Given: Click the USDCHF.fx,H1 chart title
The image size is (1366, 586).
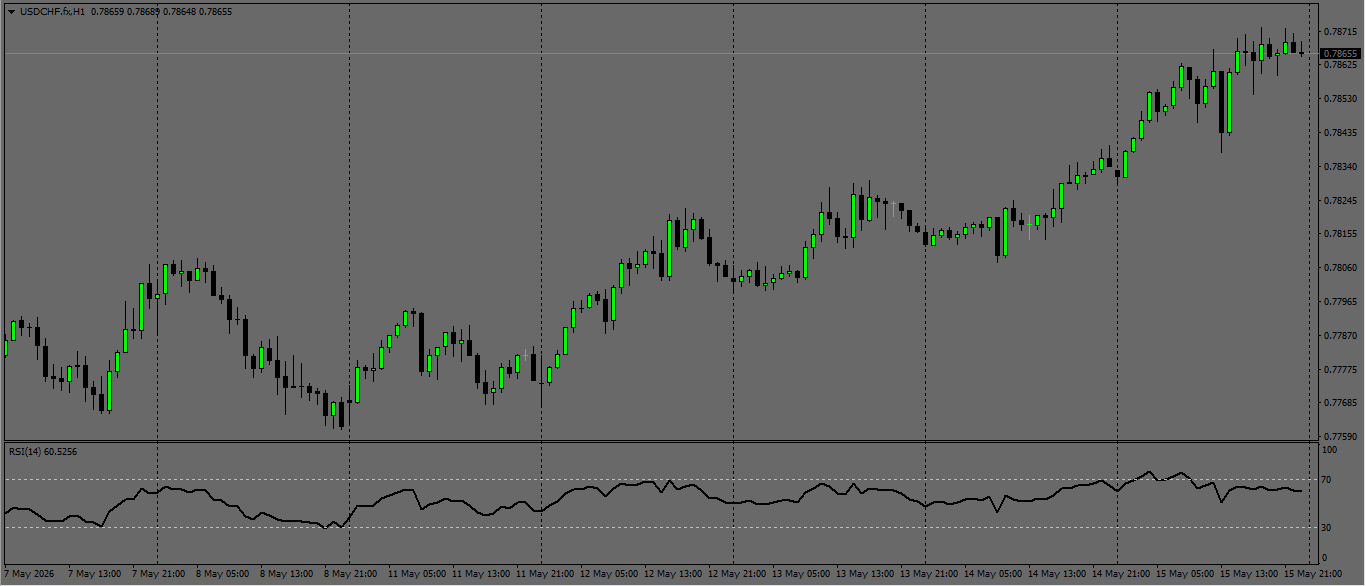Looking at the screenshot, I should coord(52,12).
